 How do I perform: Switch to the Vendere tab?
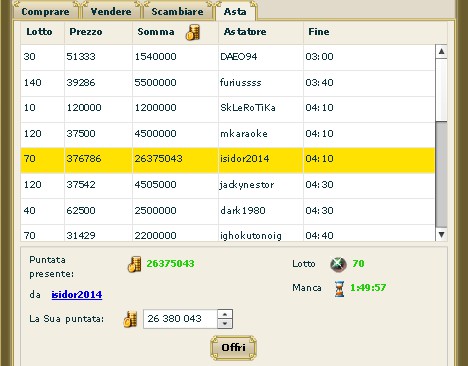[x=111, y=12]
